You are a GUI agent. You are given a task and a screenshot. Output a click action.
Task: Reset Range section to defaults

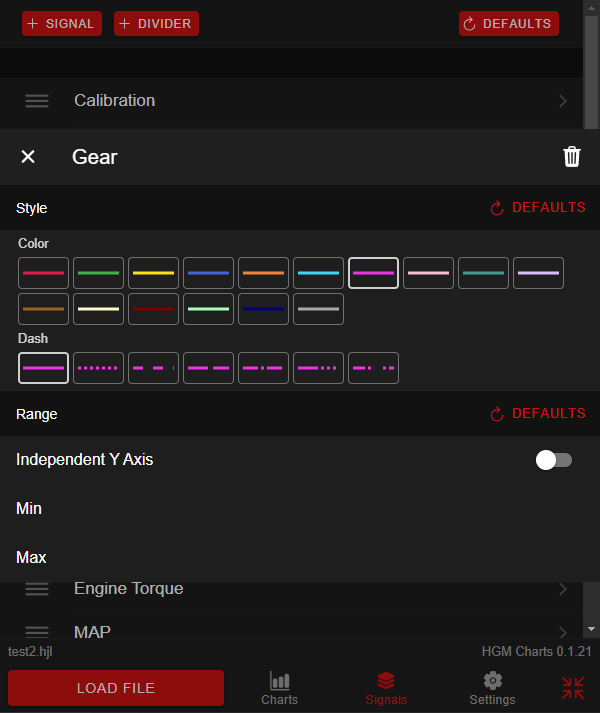click(x=537, y=414)
